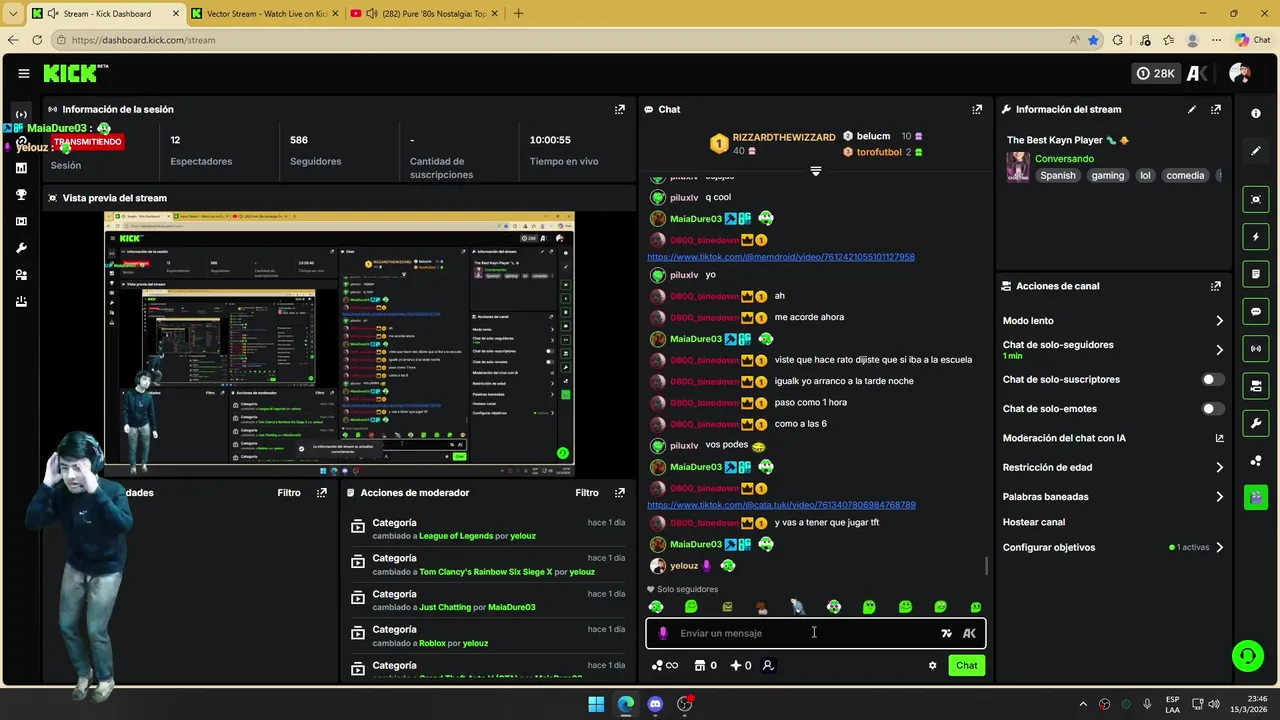Send message with green Chat button

tap(966, 665)
